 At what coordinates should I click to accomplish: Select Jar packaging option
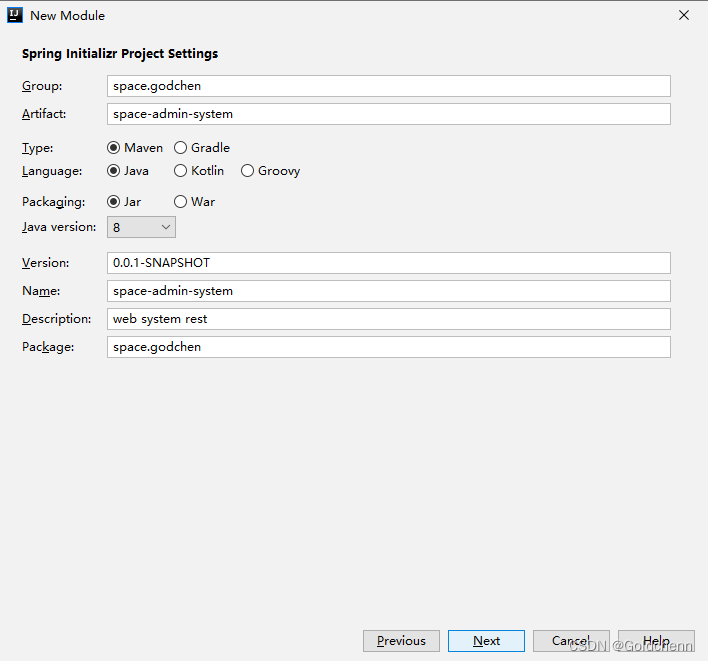[x=124, y=201]
